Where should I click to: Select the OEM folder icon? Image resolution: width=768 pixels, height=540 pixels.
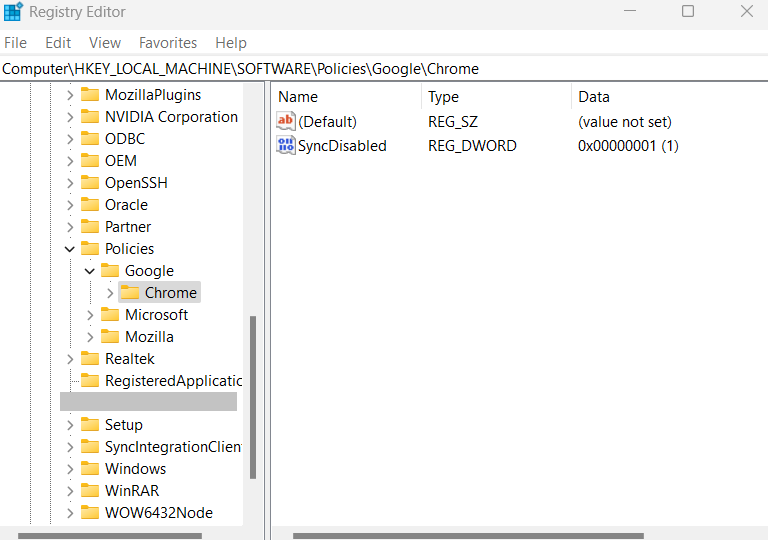pyautogui.click(x=90, y=160)
